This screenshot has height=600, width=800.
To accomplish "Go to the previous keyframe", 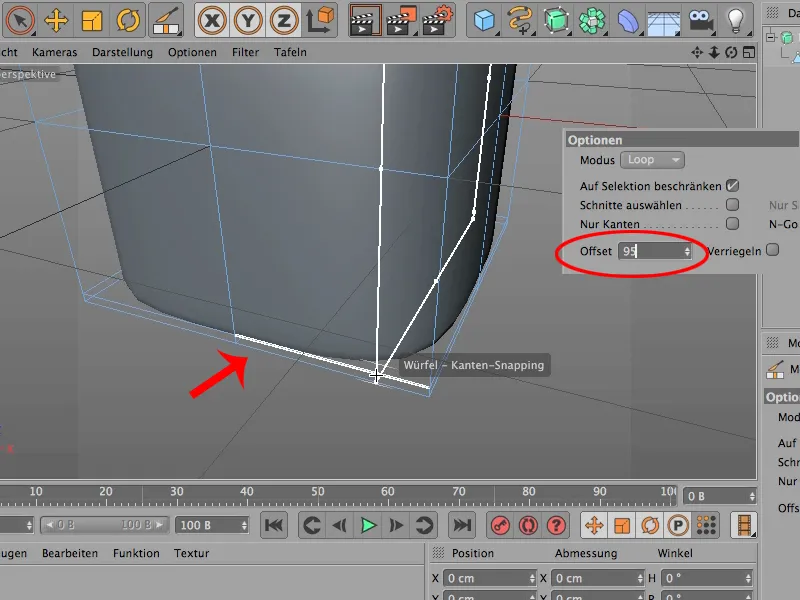I will (311, 525).
